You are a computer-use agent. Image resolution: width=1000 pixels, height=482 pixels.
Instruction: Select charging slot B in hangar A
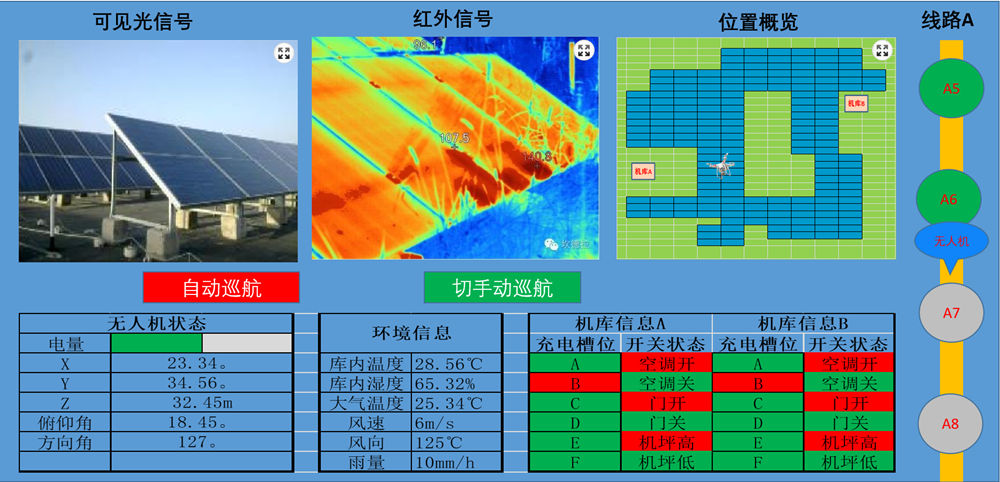574,383
